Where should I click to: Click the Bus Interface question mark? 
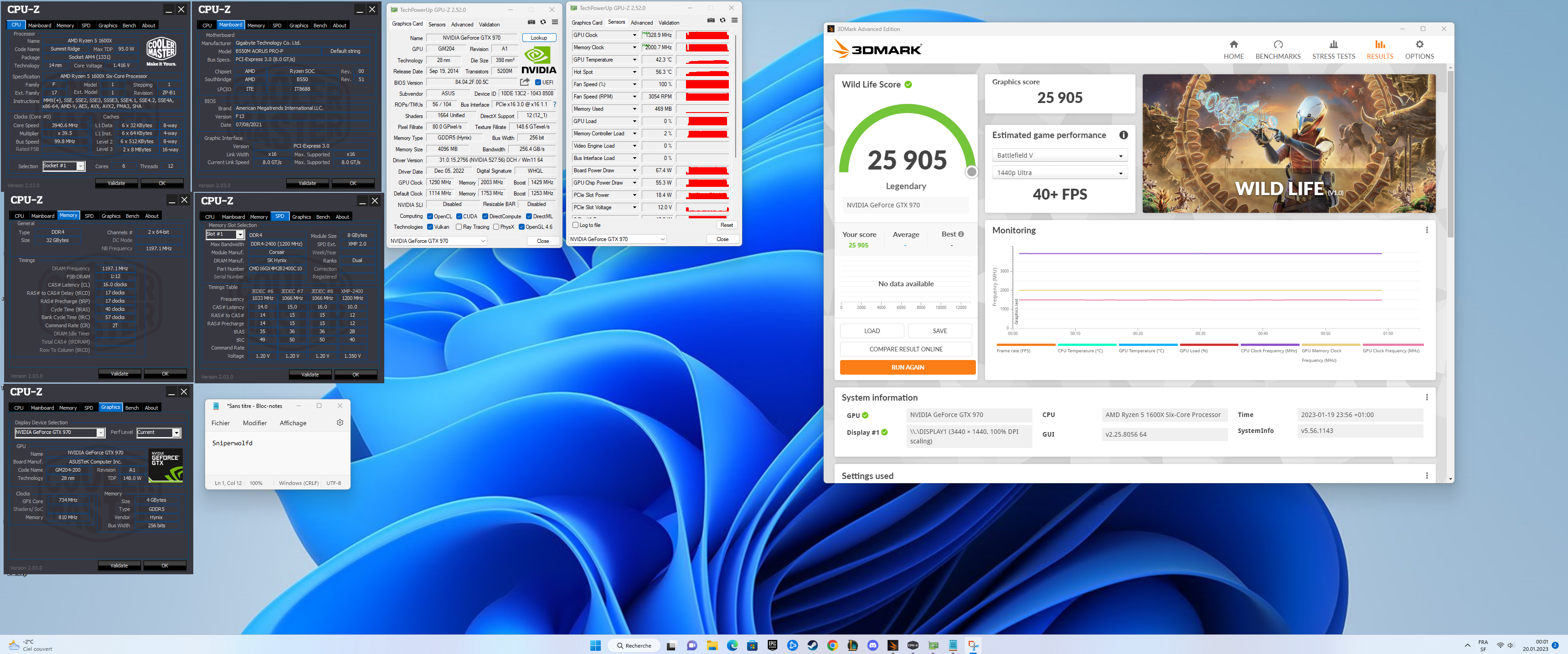555,105
